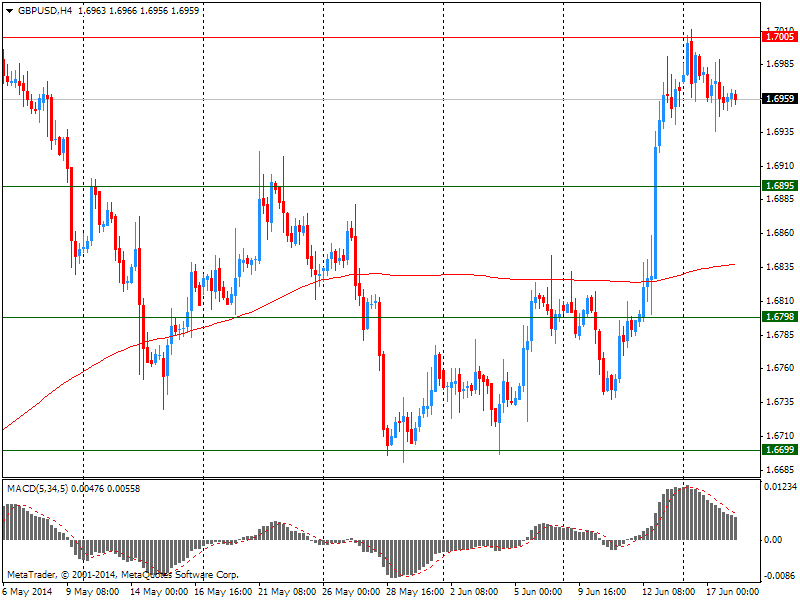Open the GBPUSD,H4 chart dropdown arrow

pos(9,10)
